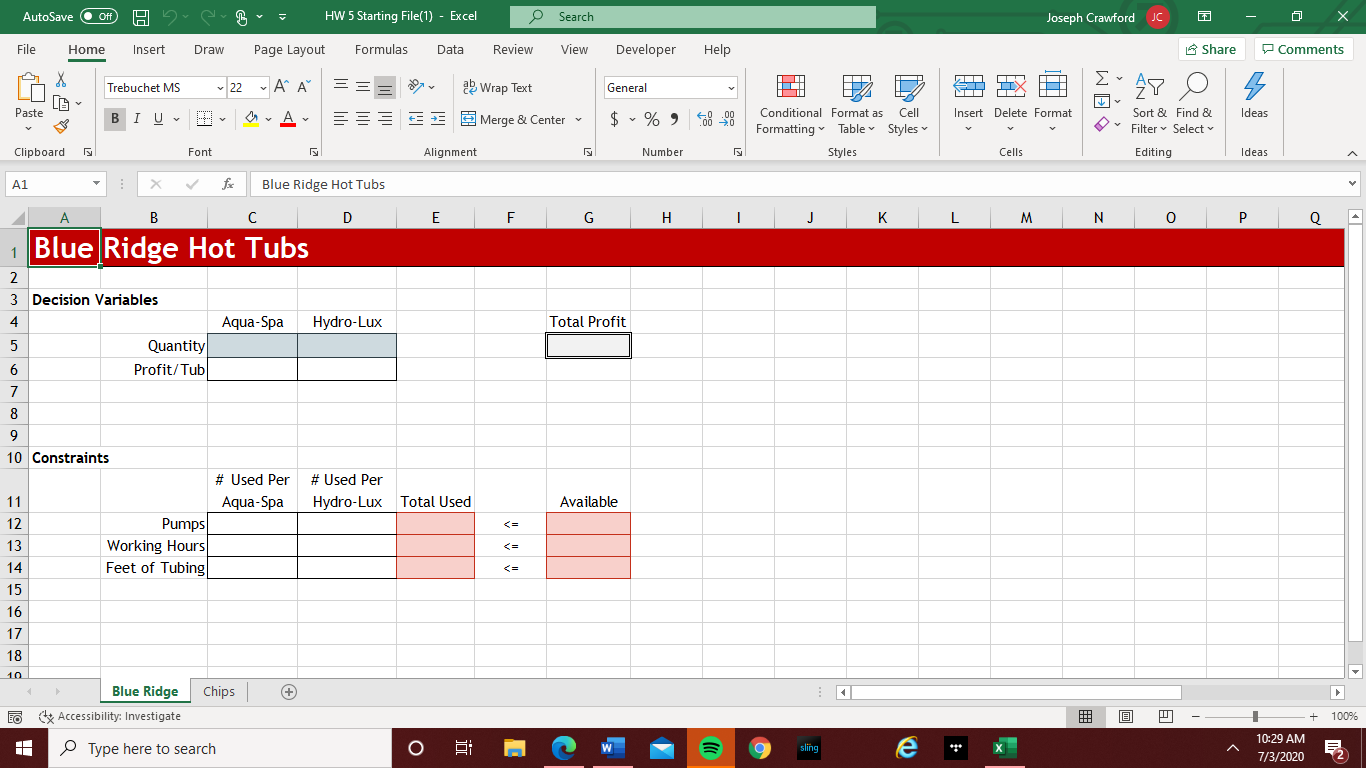Viewport: 1366px width, 768px height.
Task: Toggle Bottom Align vertical alignment
Action: point(384,88)
